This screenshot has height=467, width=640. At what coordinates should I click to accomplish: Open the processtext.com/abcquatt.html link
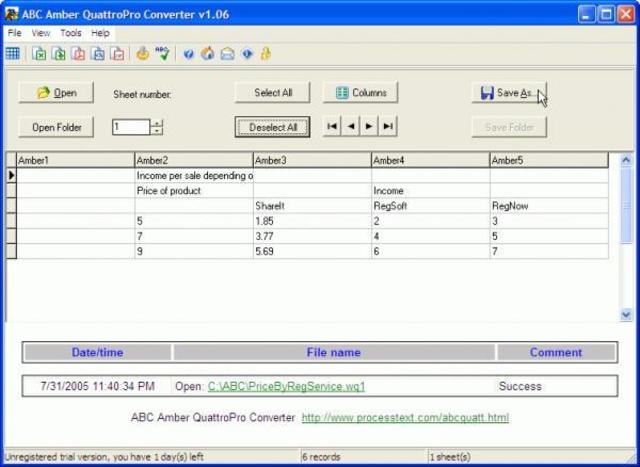(405, 418)
